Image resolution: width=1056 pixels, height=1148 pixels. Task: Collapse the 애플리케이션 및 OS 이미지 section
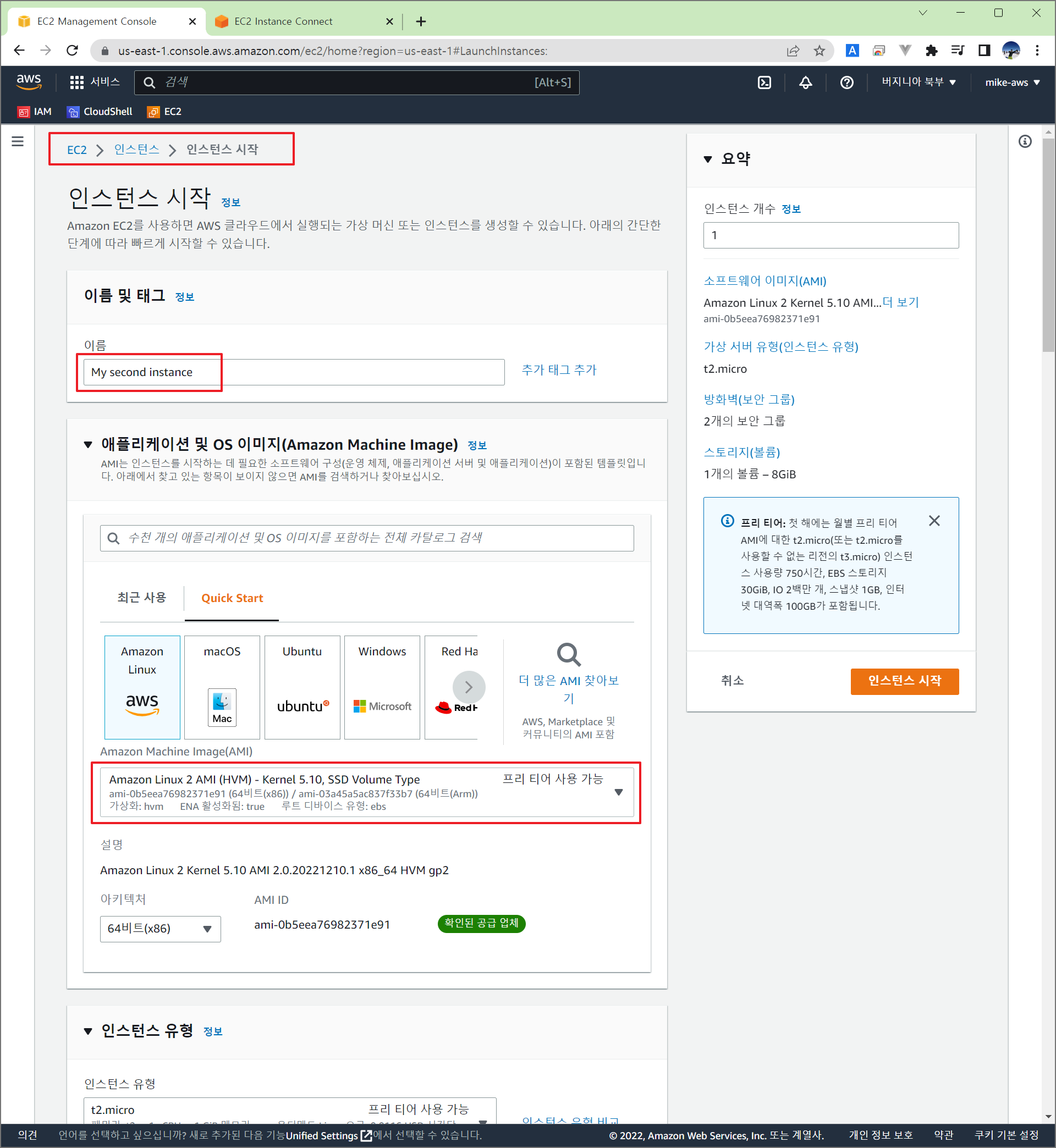pos(88,444)
